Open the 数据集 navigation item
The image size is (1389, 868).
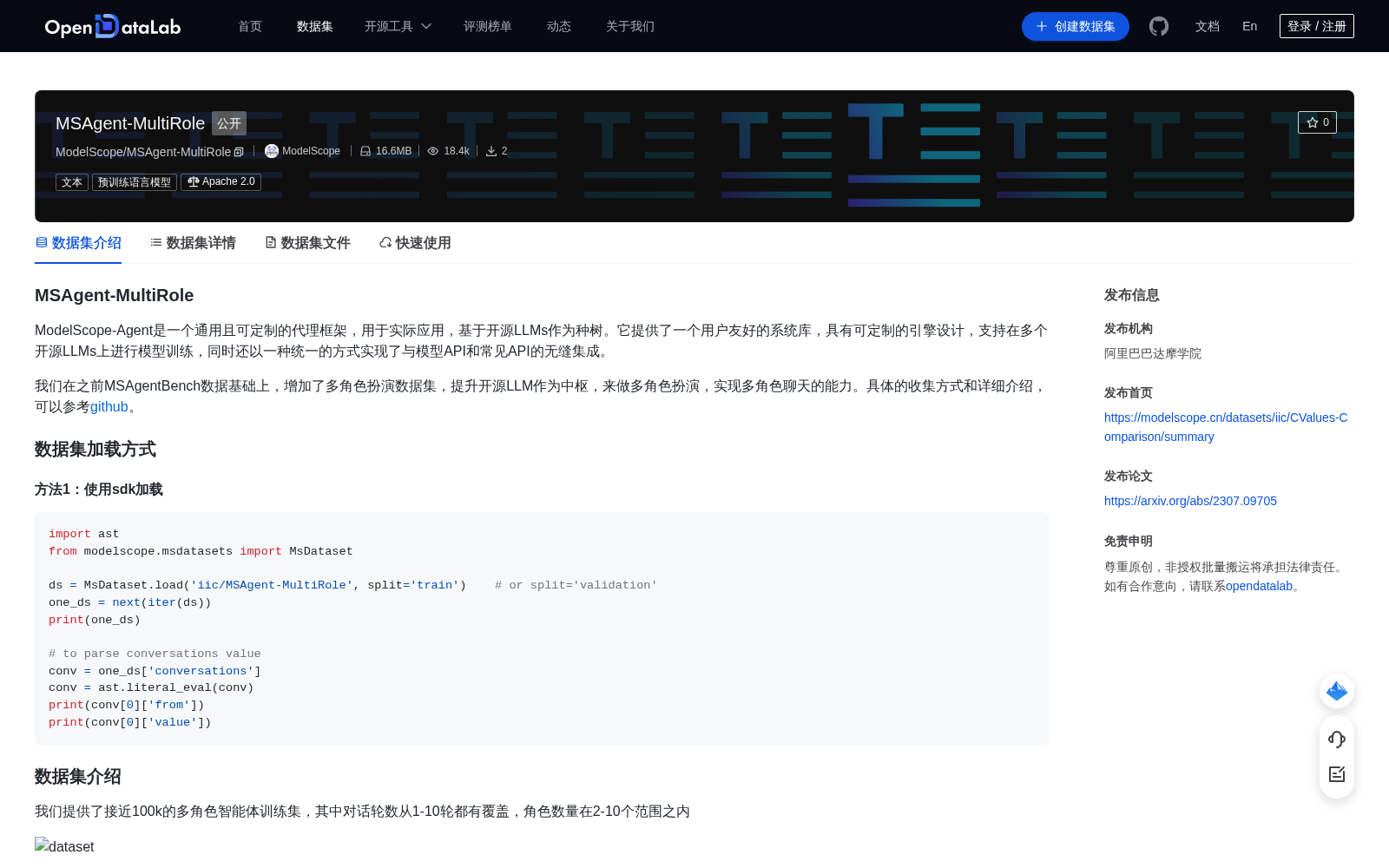315,26
